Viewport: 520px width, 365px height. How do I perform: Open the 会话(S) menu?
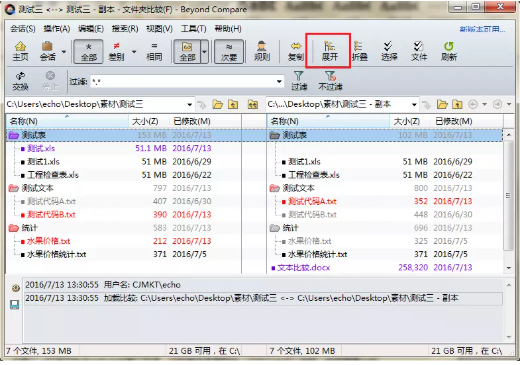point(23,29)
